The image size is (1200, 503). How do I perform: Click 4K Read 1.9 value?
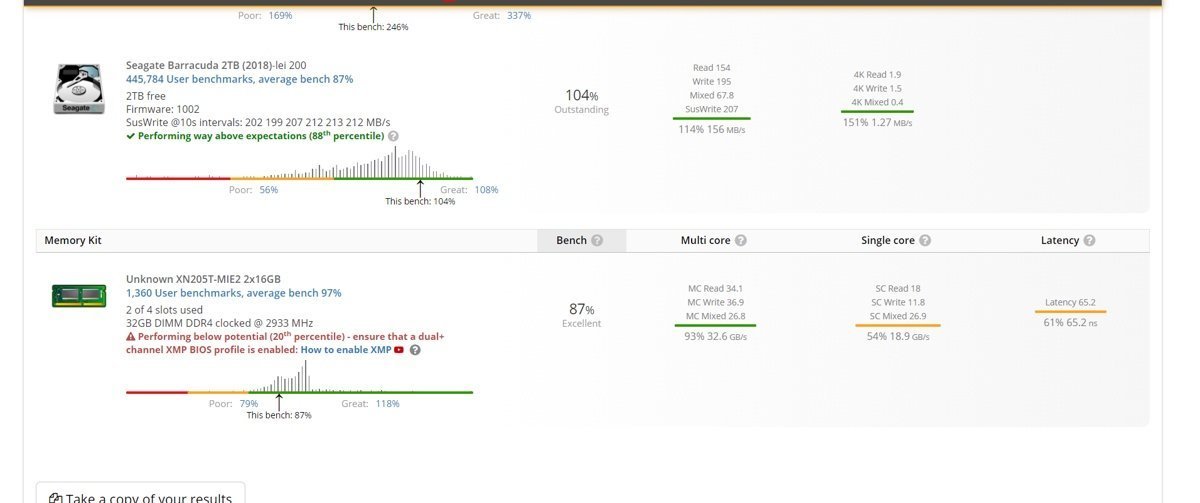(x=877, y=74)
